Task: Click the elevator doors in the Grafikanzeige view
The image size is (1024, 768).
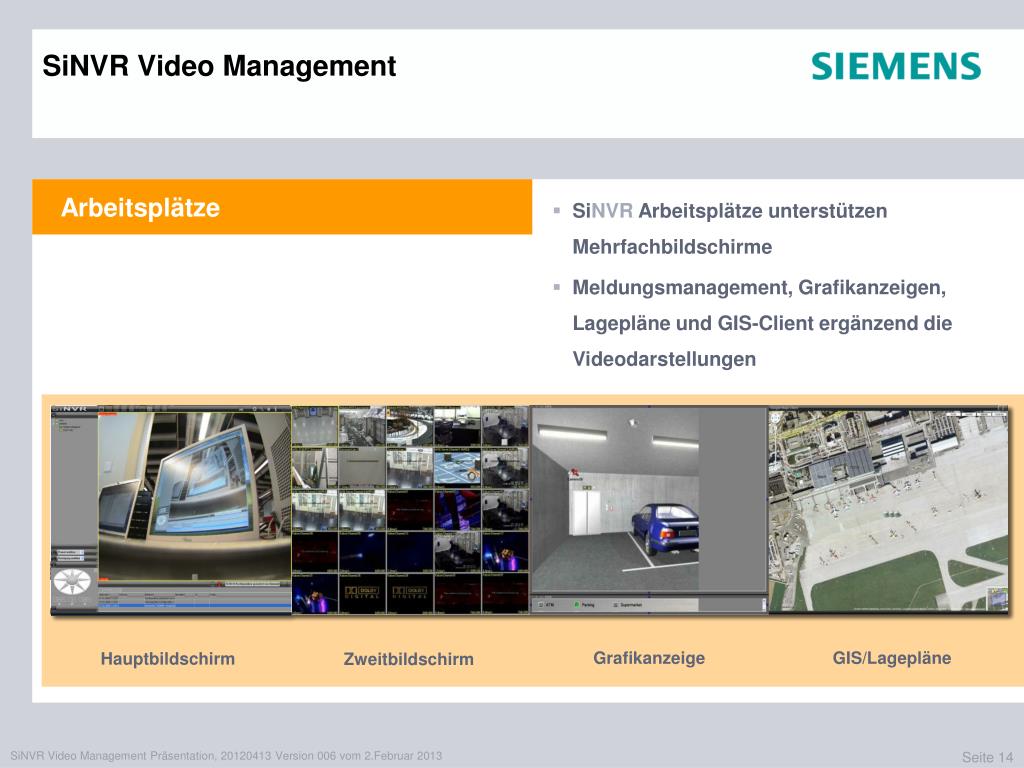Action: coord(585,513)
